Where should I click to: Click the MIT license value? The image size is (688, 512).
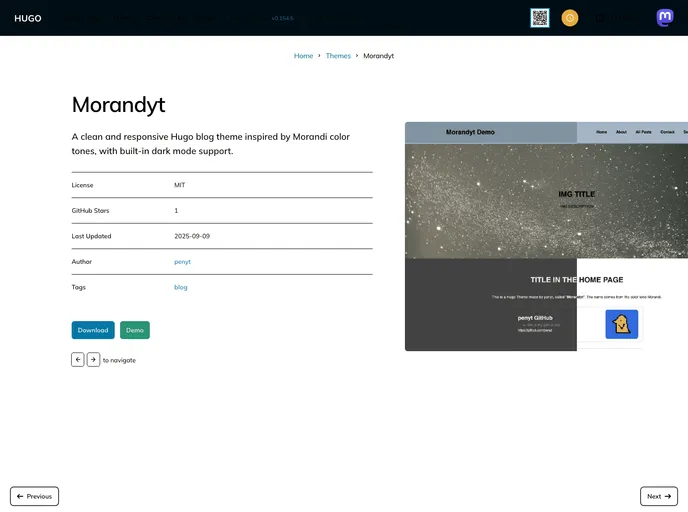pos(180,185)
